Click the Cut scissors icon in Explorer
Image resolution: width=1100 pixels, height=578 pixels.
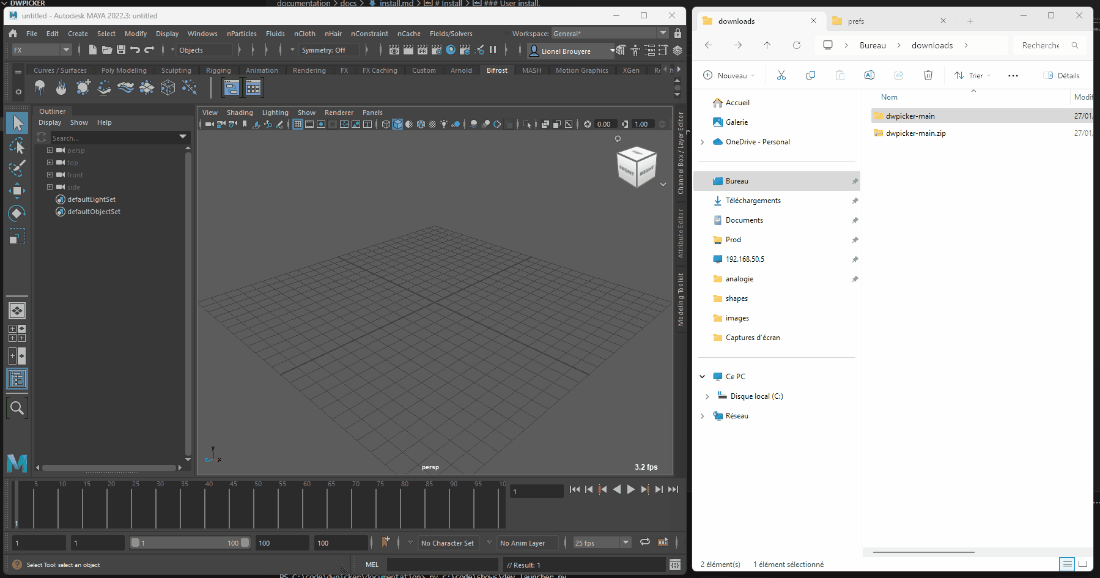click(x=781, y=75)
